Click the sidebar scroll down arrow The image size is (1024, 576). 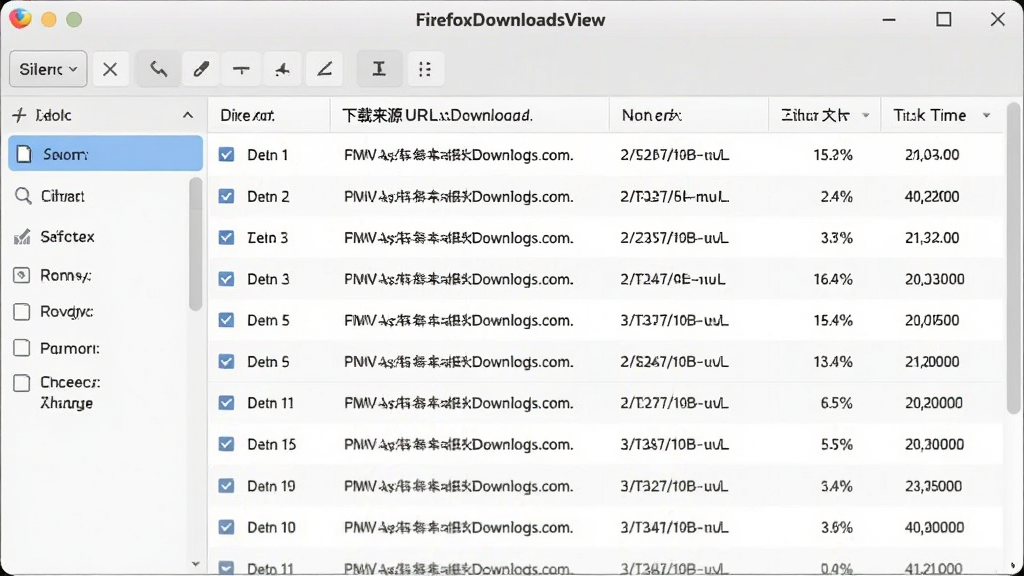195,564
